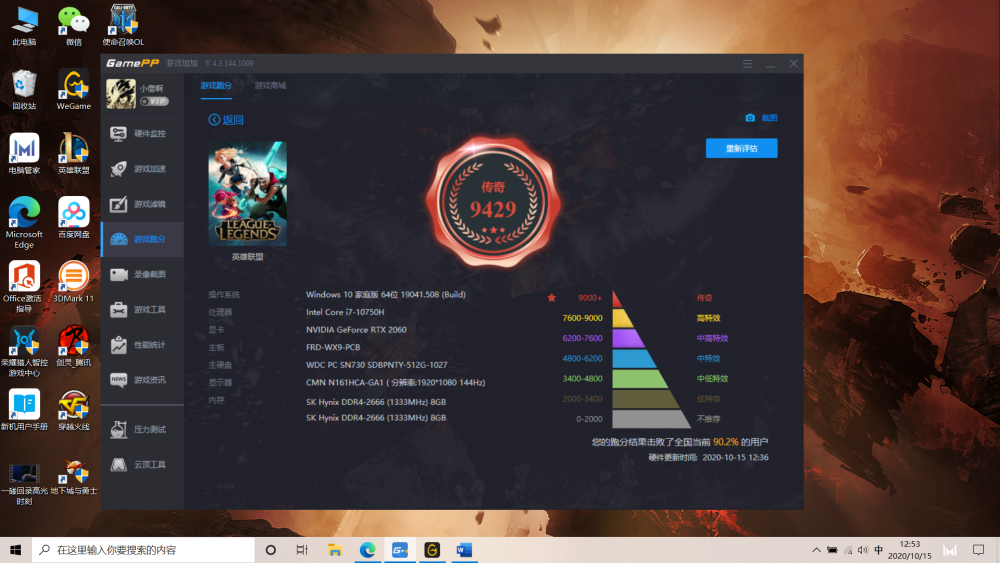1000x563 pixels.
Task: Click the user avatar picture in GamePP
Action: pos(121,94)
